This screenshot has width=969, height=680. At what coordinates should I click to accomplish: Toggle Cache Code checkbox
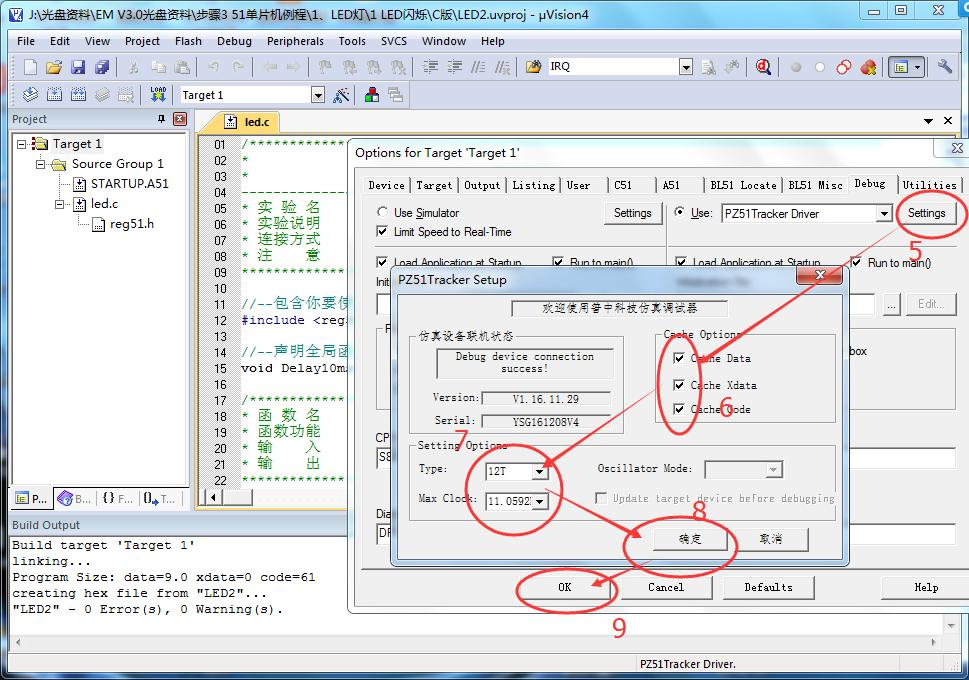pyautogui.click(x=679, y=409)
